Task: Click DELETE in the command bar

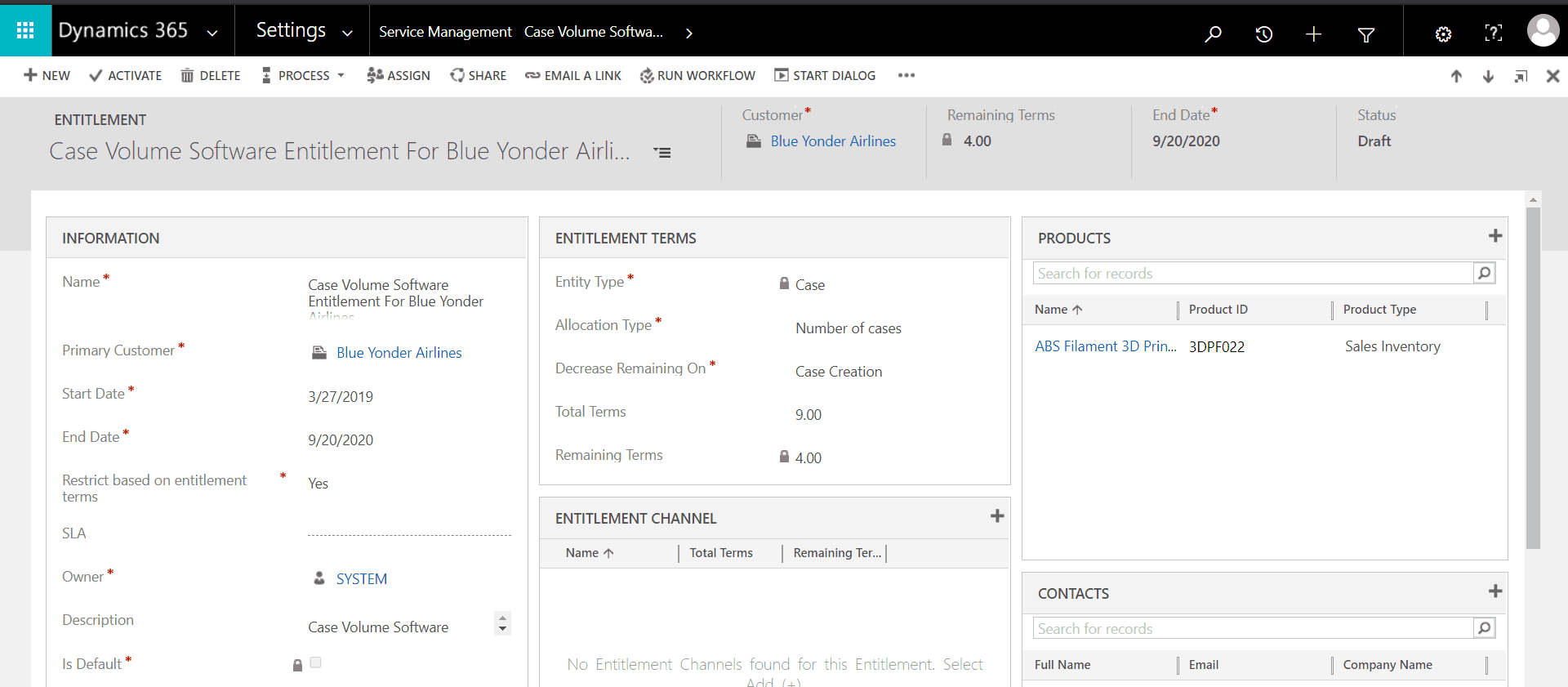Action: coord(211,75)
